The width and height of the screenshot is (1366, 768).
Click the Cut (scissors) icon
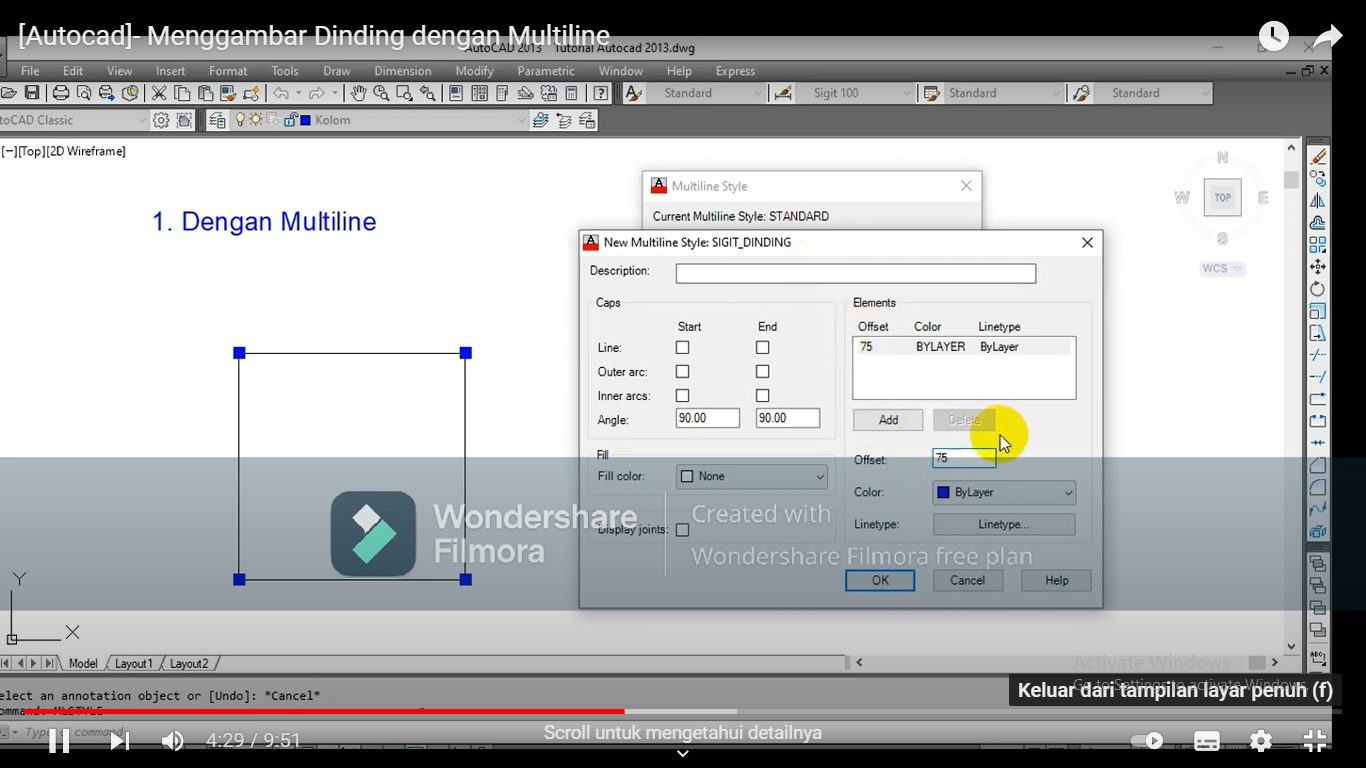pos(159,93)
